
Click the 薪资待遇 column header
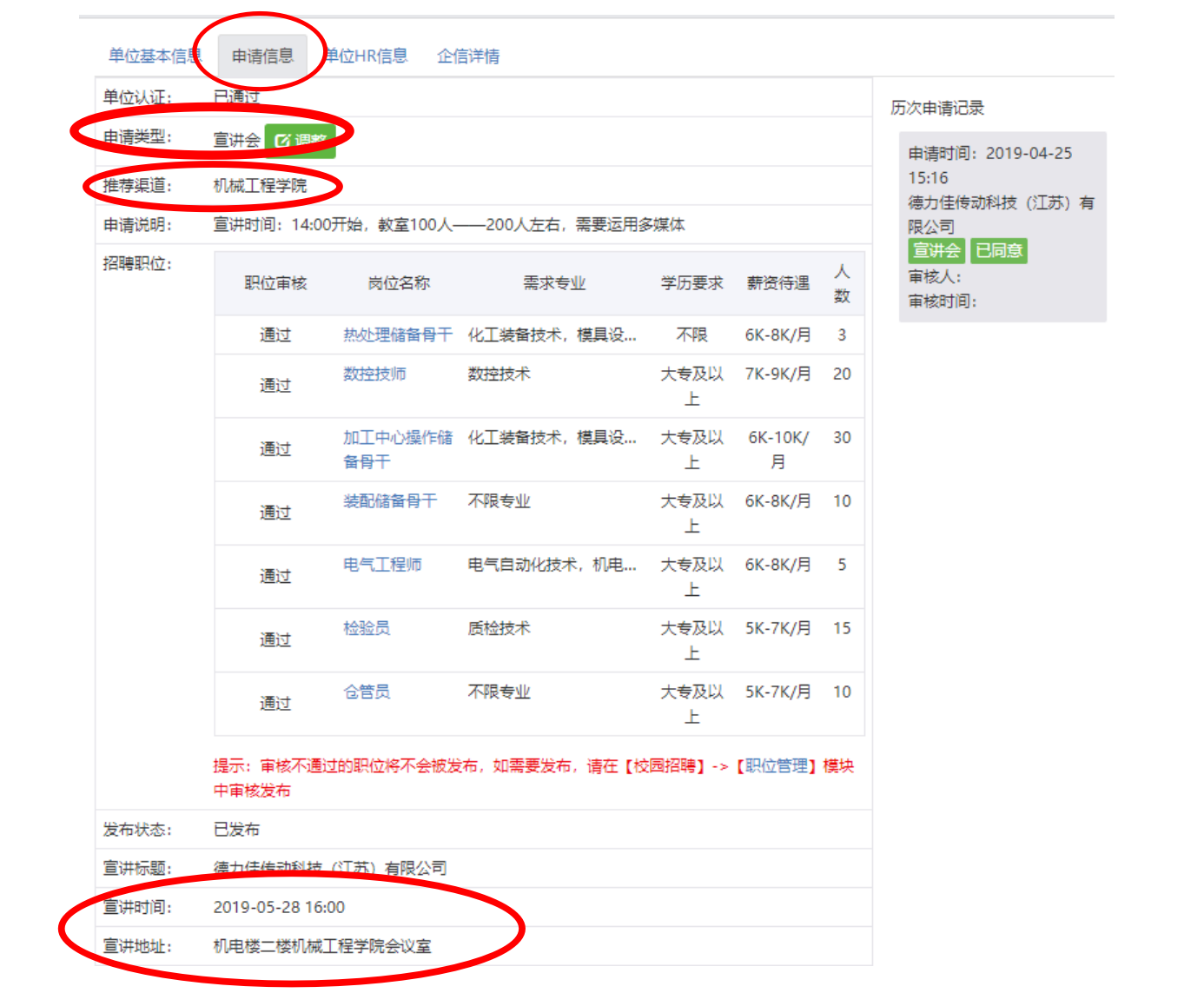[777, 283]
